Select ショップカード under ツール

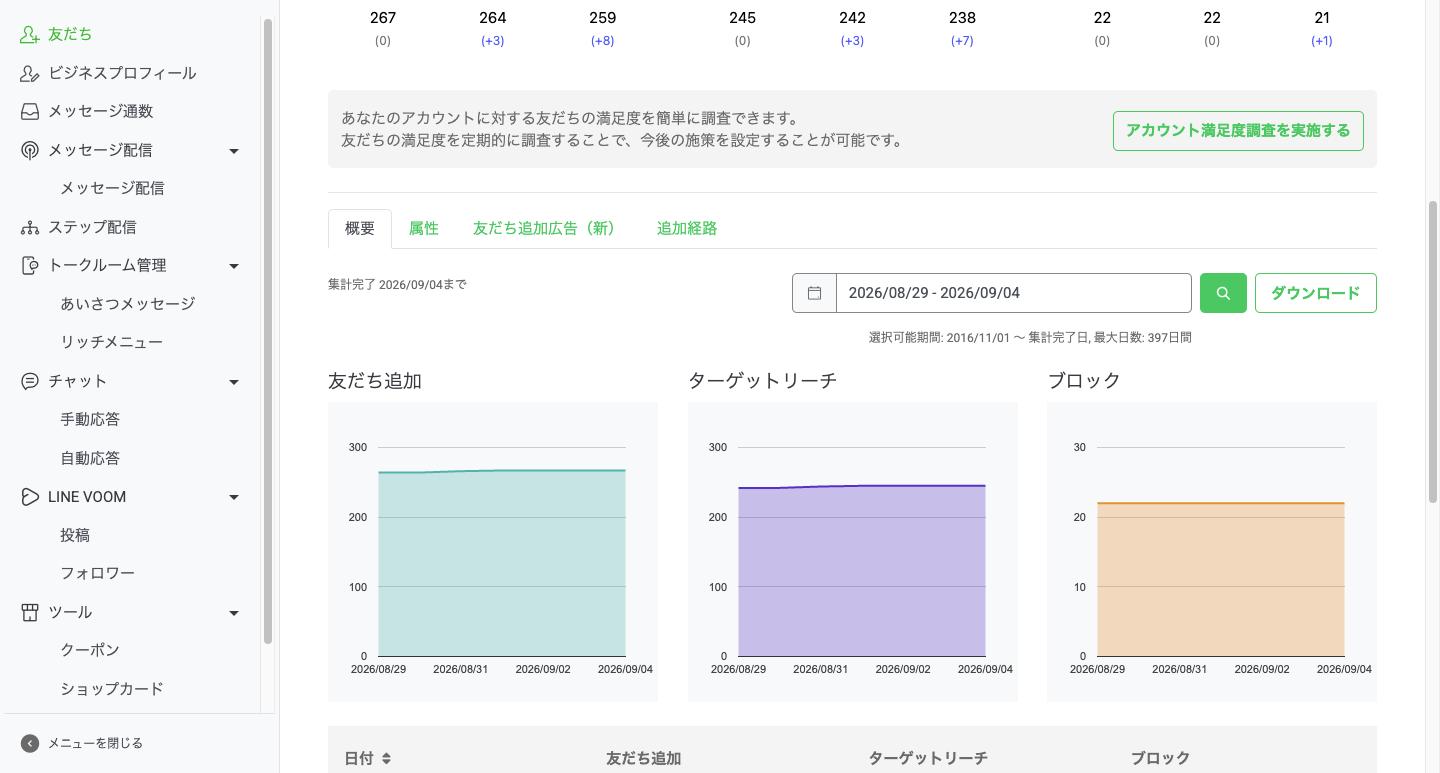pos(111,689)
